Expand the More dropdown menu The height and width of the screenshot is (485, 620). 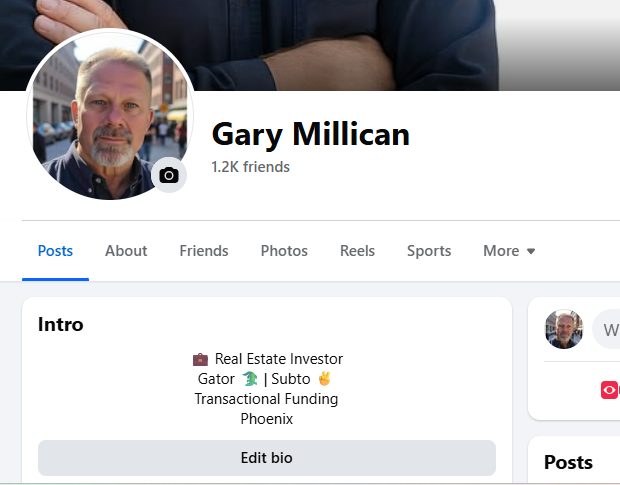pos(509,251)
